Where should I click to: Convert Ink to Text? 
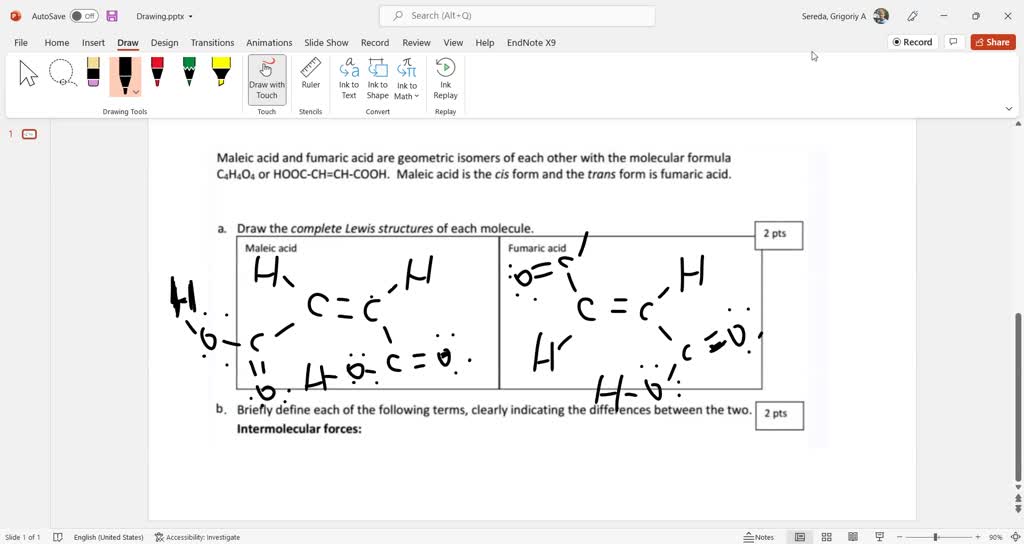pyautogui.click(x=349, y=78)
